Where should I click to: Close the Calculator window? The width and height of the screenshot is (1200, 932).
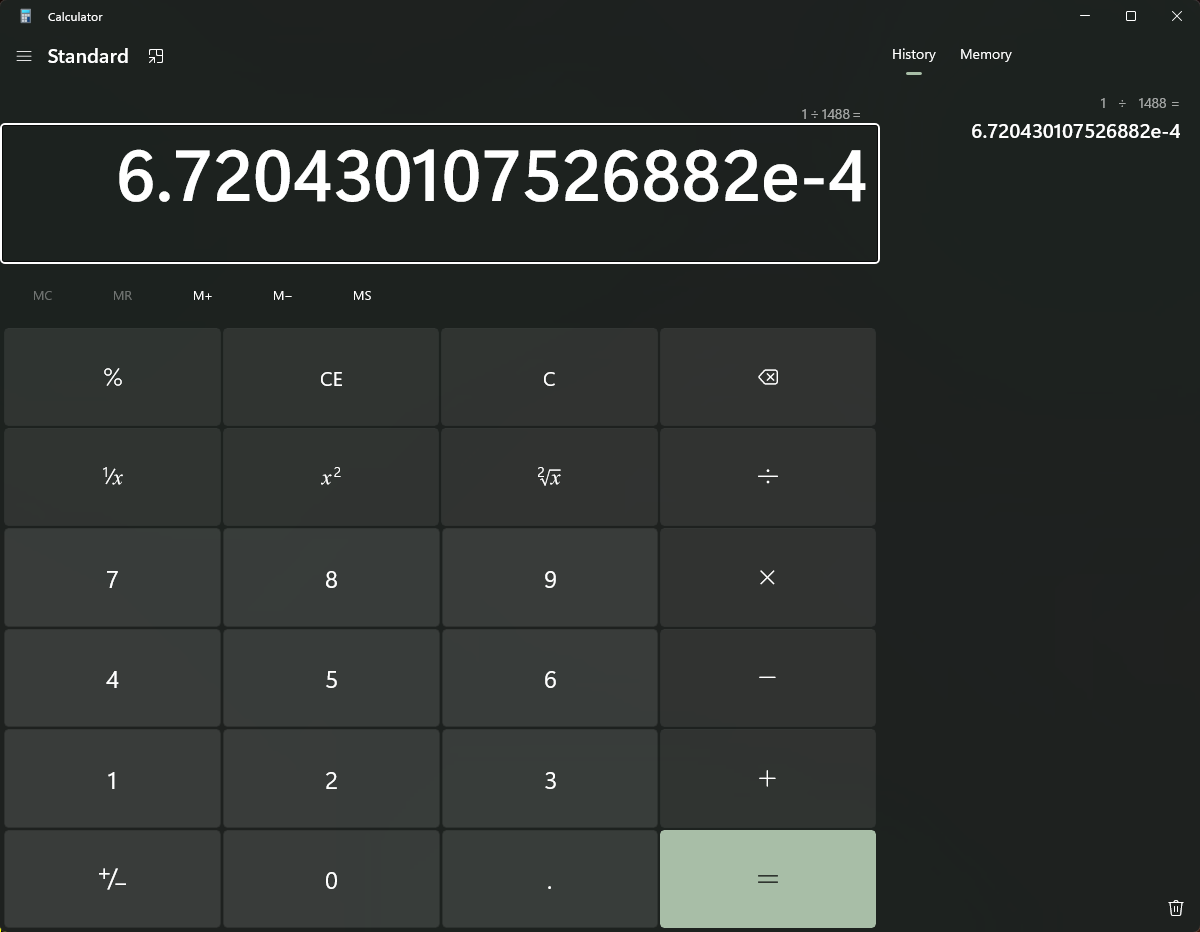click(1177, 16)
